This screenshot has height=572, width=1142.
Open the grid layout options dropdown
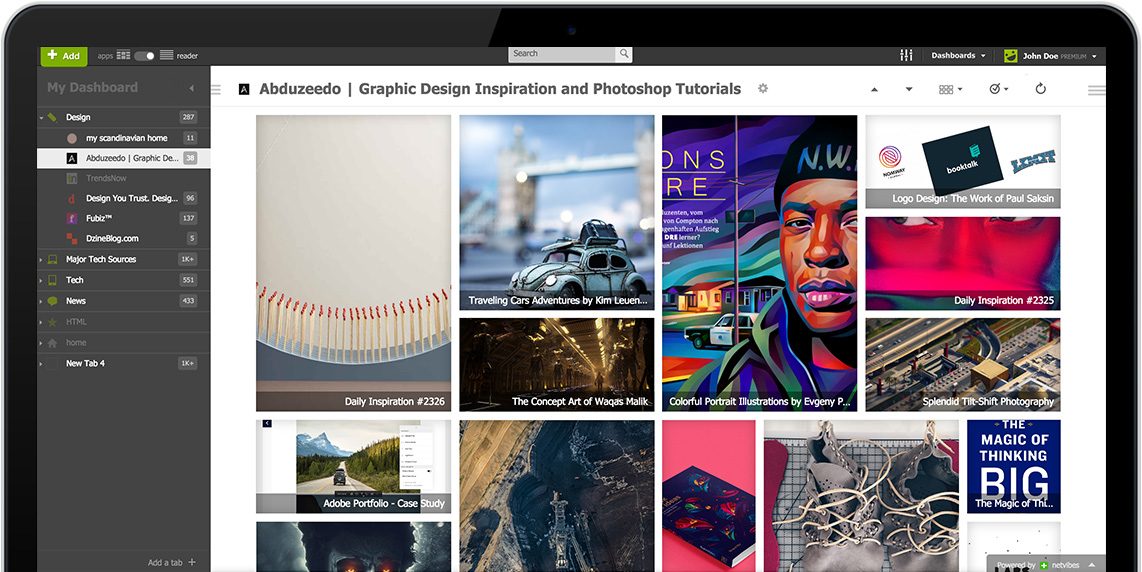950,89
